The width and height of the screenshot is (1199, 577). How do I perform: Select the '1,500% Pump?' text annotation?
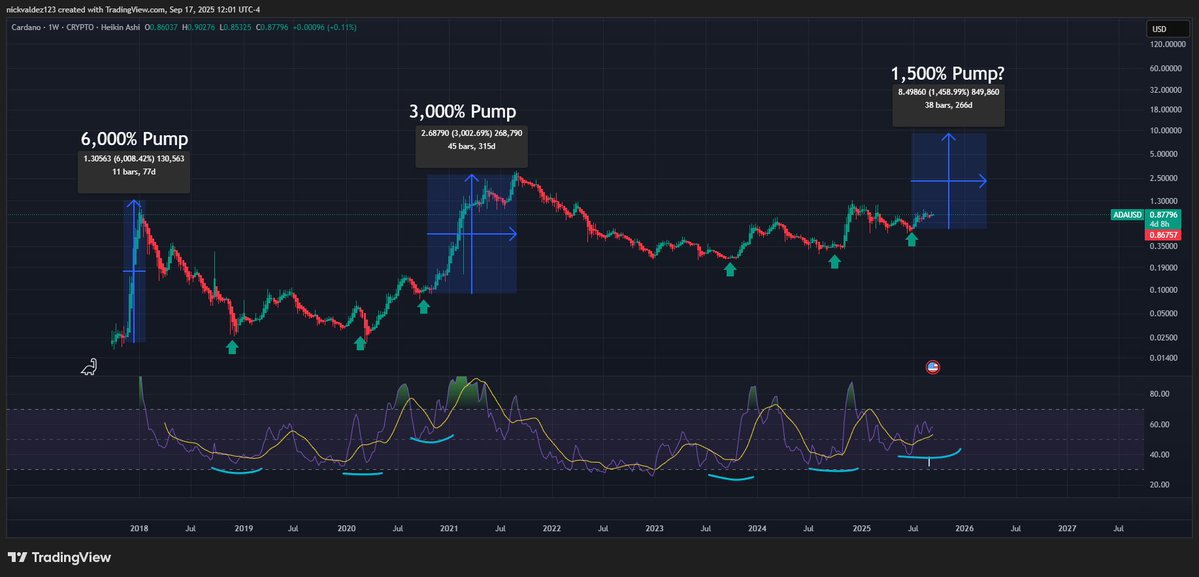point(948,74)
